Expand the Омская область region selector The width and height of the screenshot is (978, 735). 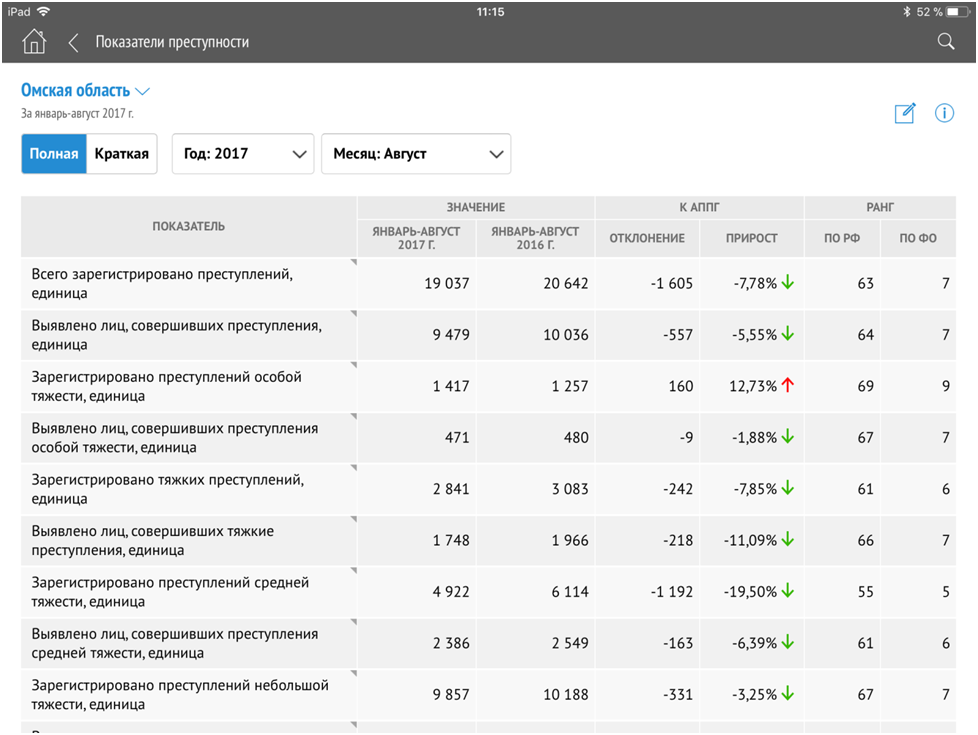point(85,91)
